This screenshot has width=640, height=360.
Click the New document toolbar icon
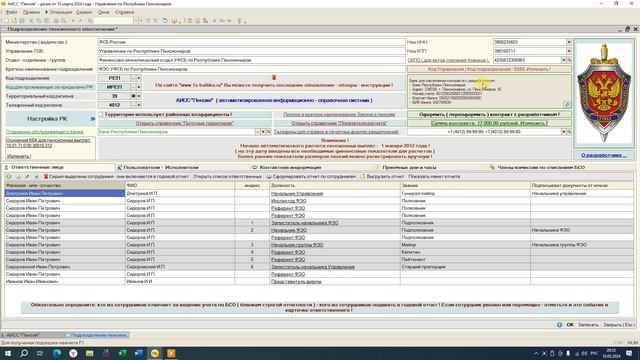coord(7,20)
